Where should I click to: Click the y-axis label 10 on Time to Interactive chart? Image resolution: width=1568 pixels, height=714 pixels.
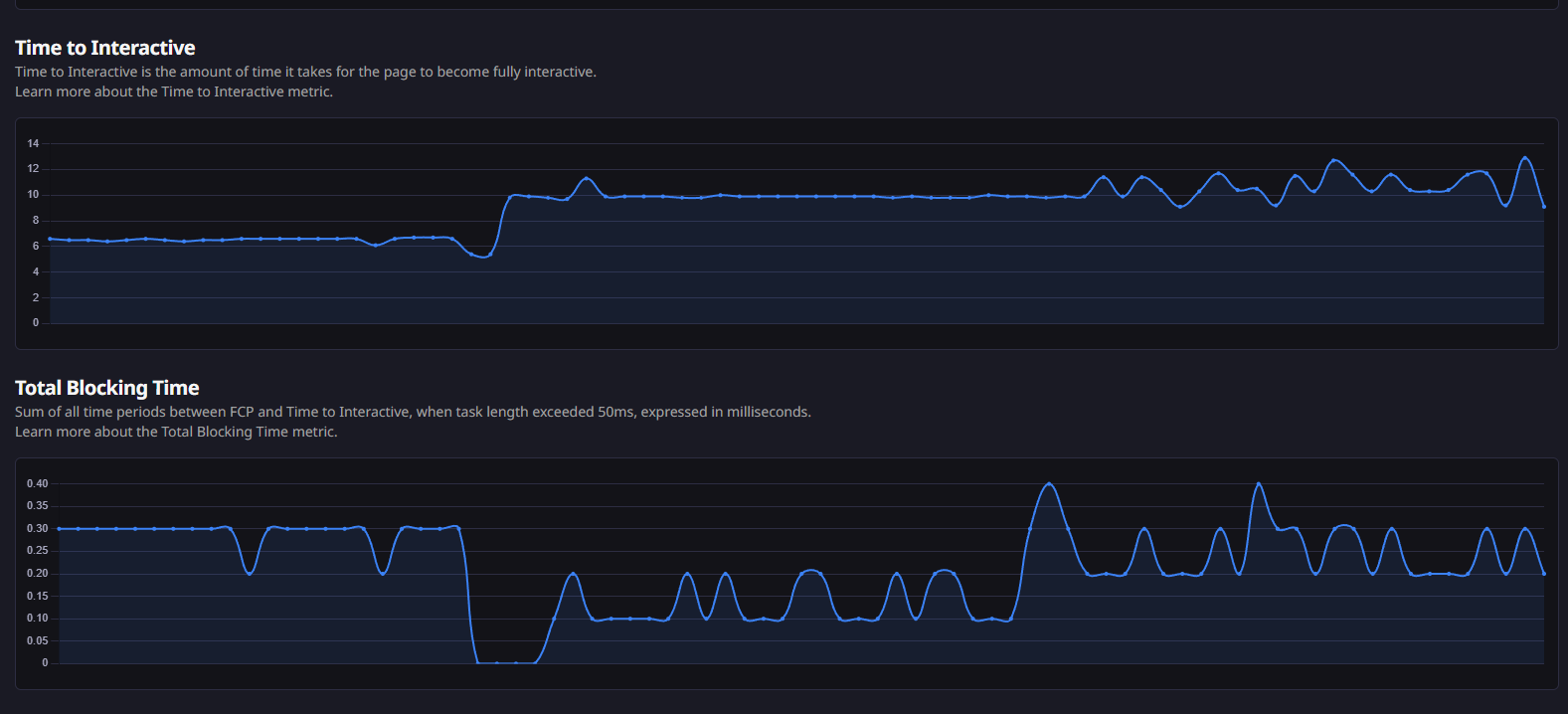(33, 195)
